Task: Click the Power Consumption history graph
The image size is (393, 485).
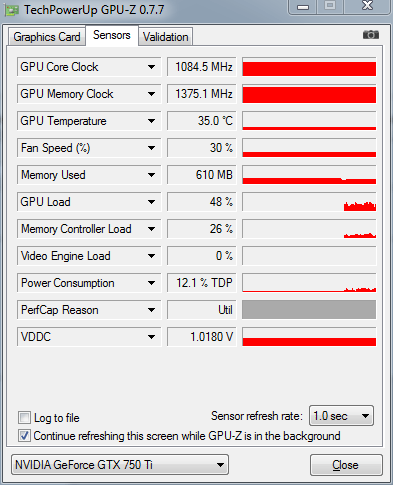Action: pos(309,283)
